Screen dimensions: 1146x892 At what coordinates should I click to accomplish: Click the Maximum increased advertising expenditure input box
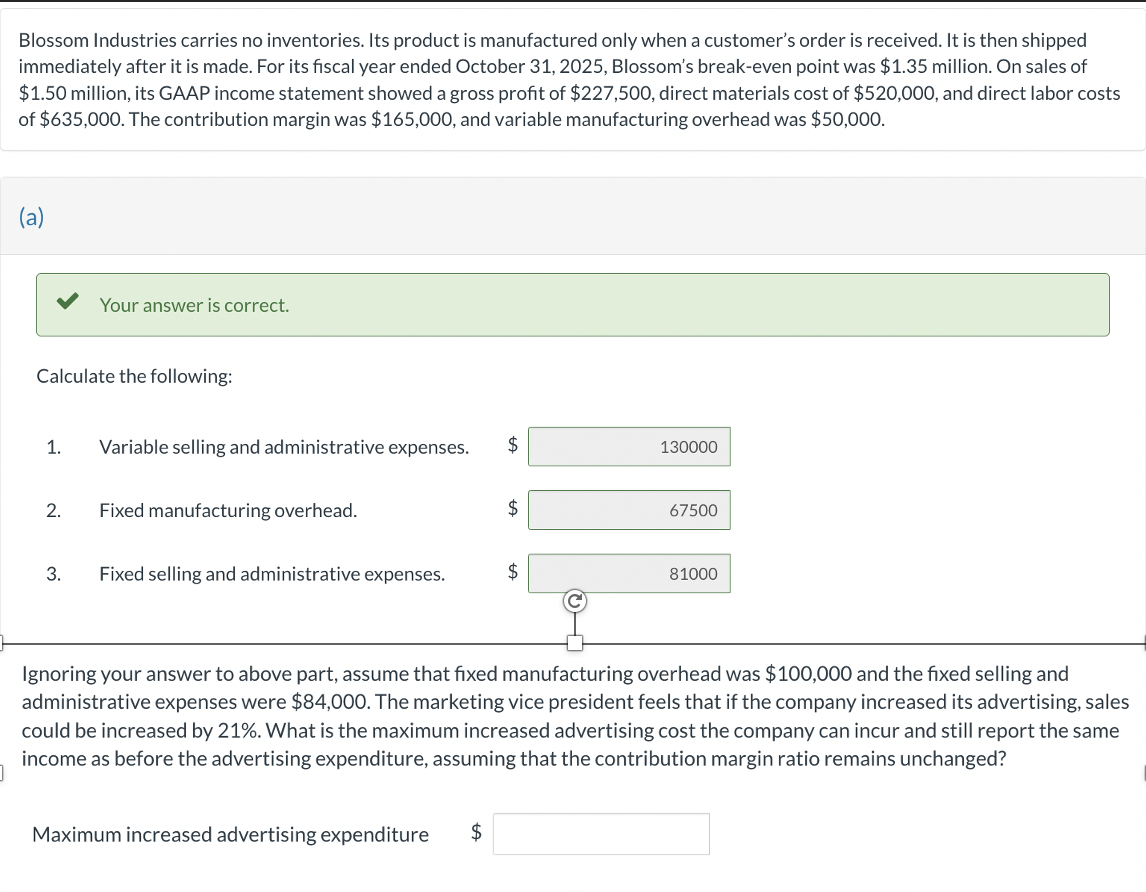tap(601, 833)
